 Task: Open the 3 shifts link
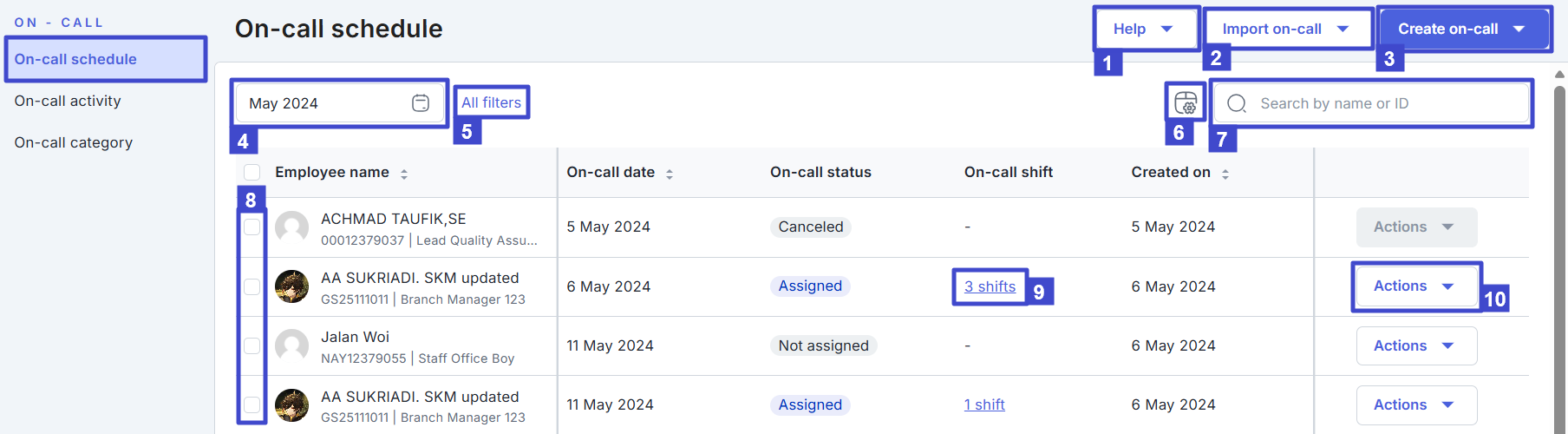[x=990, y=286]
